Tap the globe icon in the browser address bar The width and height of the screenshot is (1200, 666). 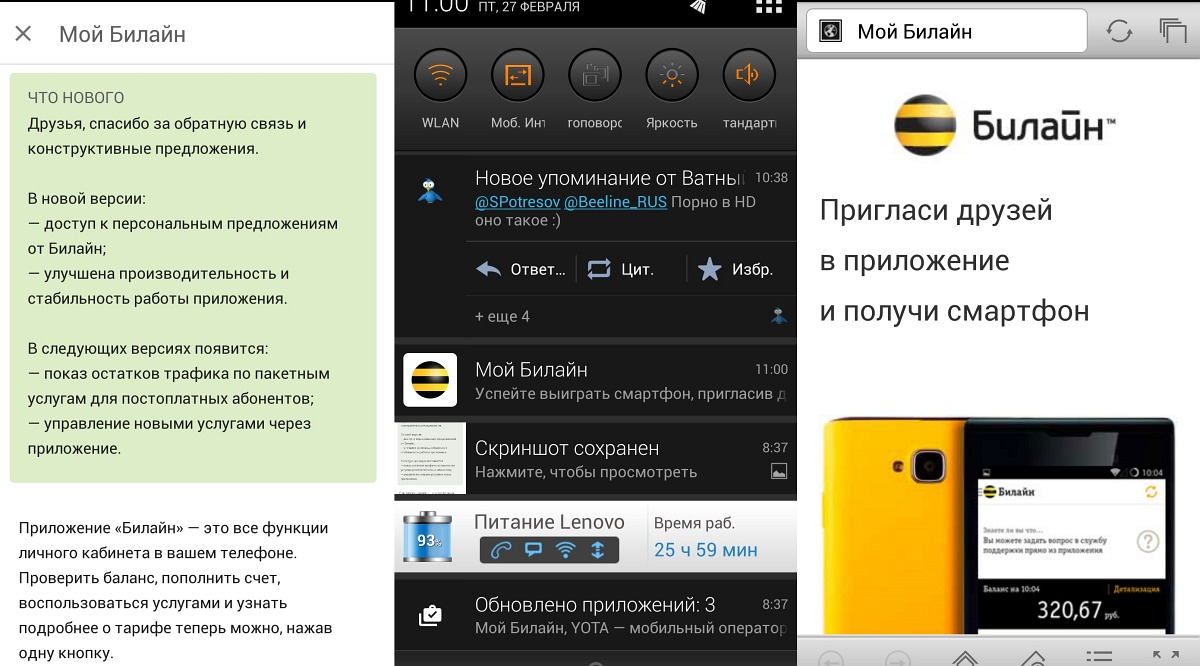(x=829, y=31)
